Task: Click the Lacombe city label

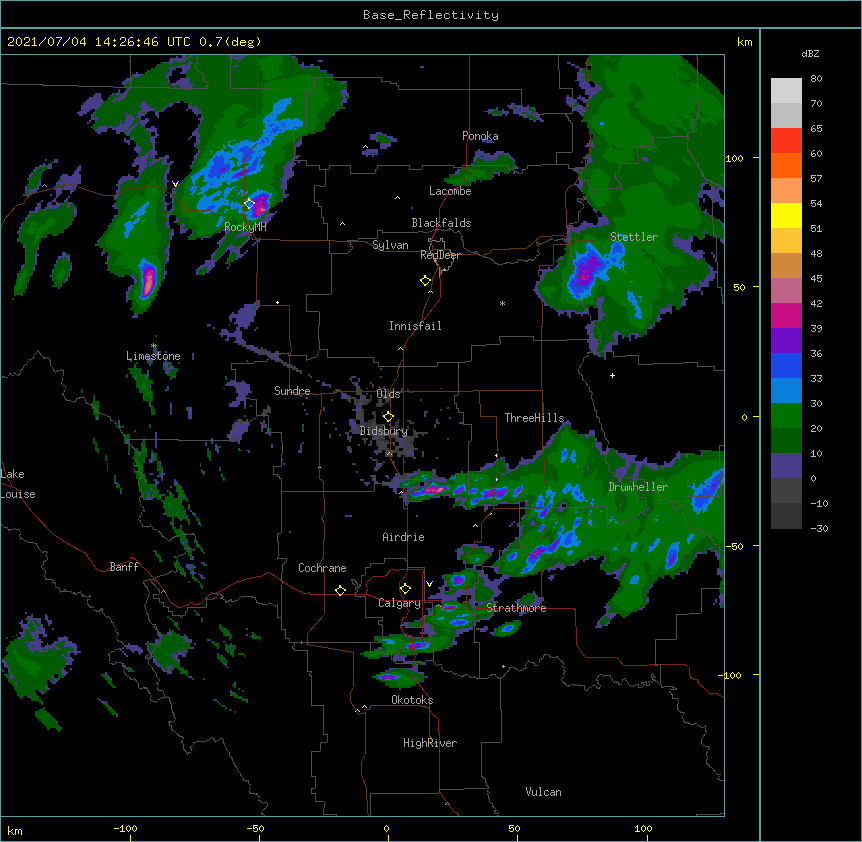Action: [x=450, y=191]
